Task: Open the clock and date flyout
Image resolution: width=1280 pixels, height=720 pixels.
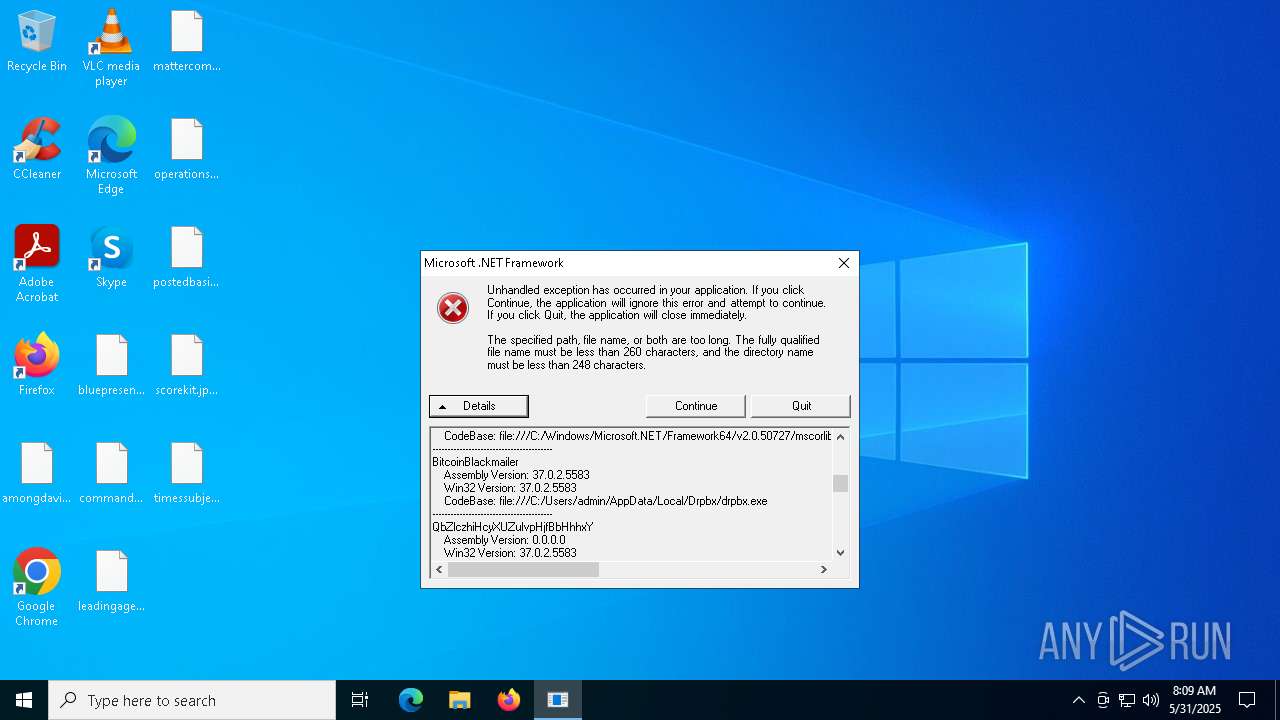Action: pyautogui.click(x=1194, y=700)
